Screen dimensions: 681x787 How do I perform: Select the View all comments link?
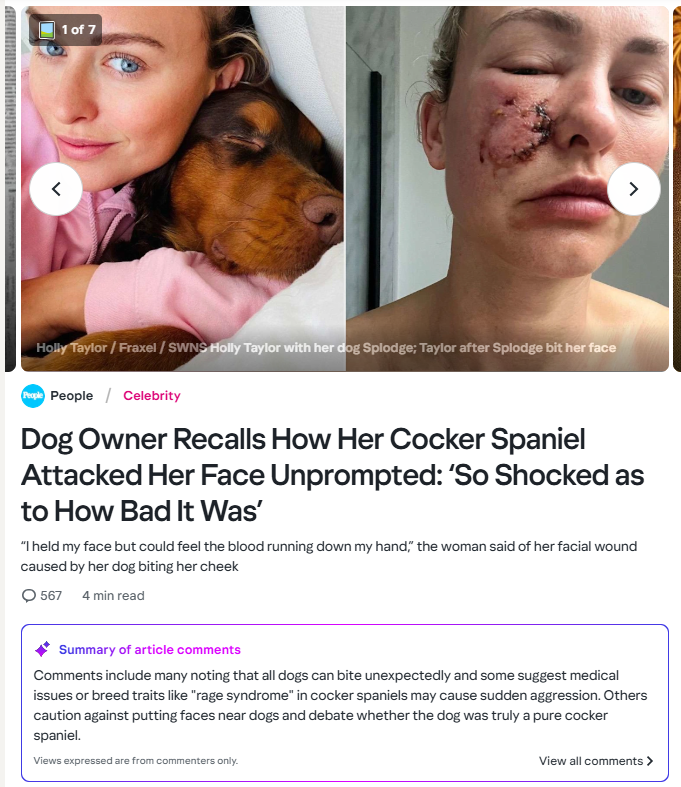[x=590, y=761]
